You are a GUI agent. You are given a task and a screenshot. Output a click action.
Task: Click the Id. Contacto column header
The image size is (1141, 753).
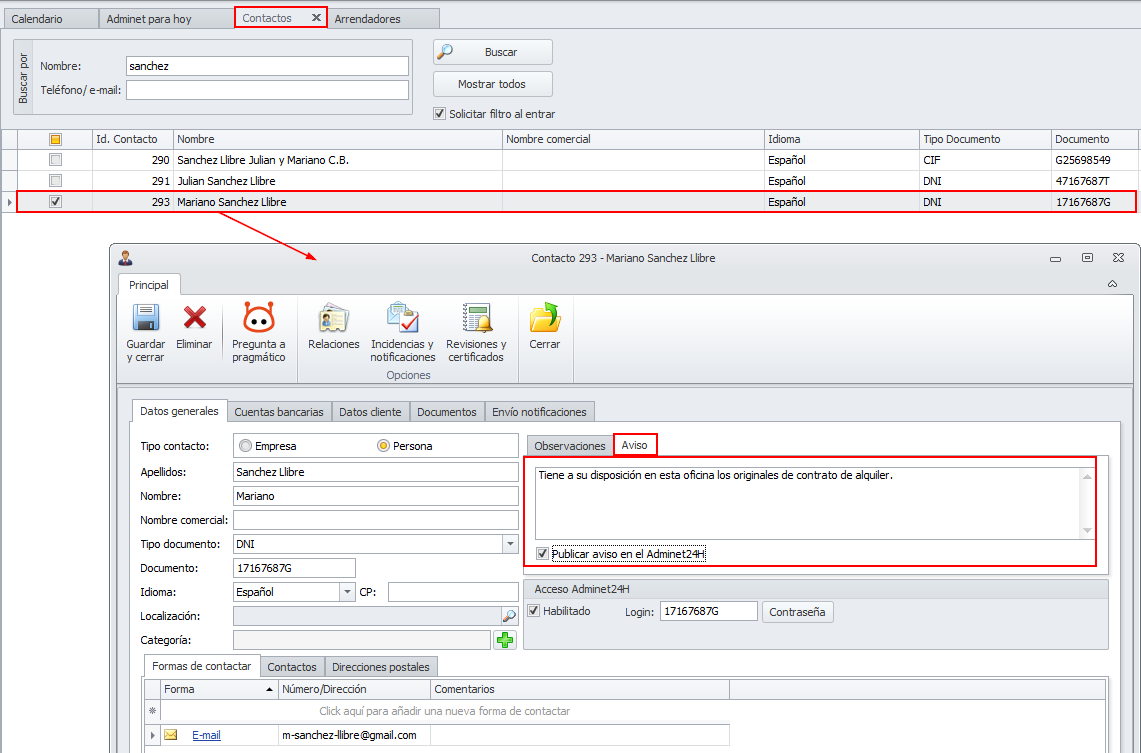tap(132, 139)
